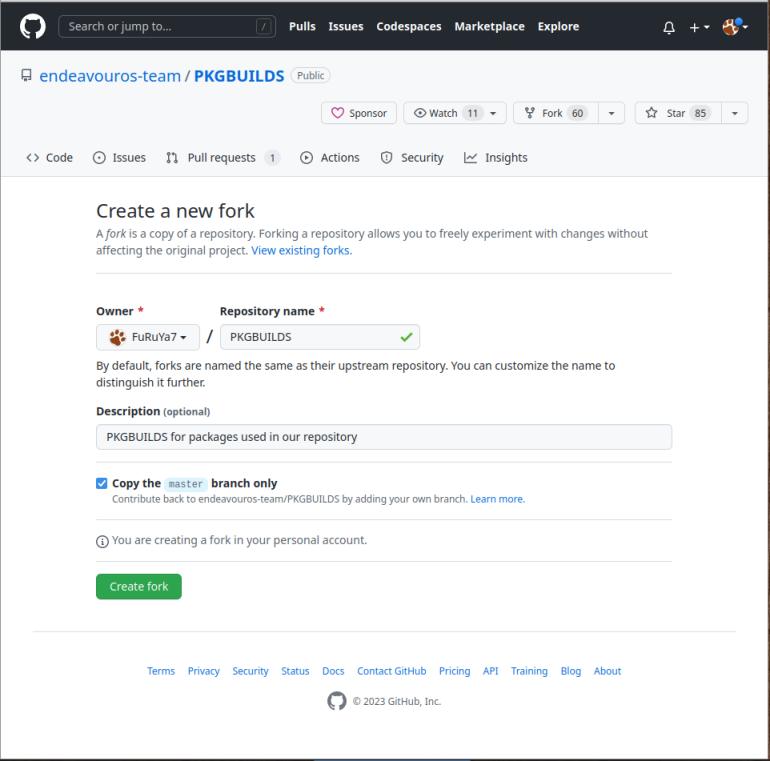This screenshot has width=770, height=761.
Task: Open the Actions tab
Action: [330, 158]
